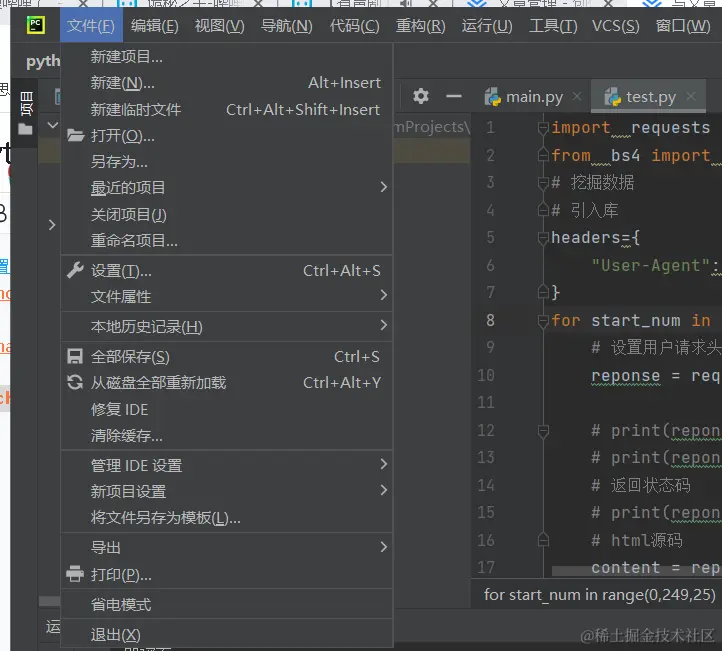Click the "User-Agent" string on line 6

651,265
